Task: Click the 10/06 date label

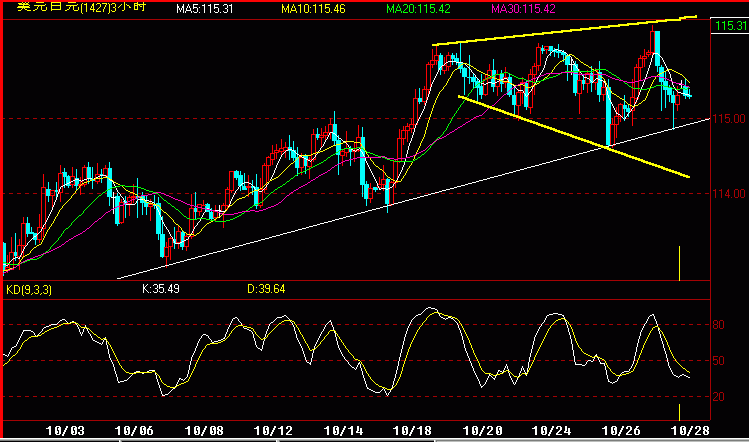Action: click(134, 431)
